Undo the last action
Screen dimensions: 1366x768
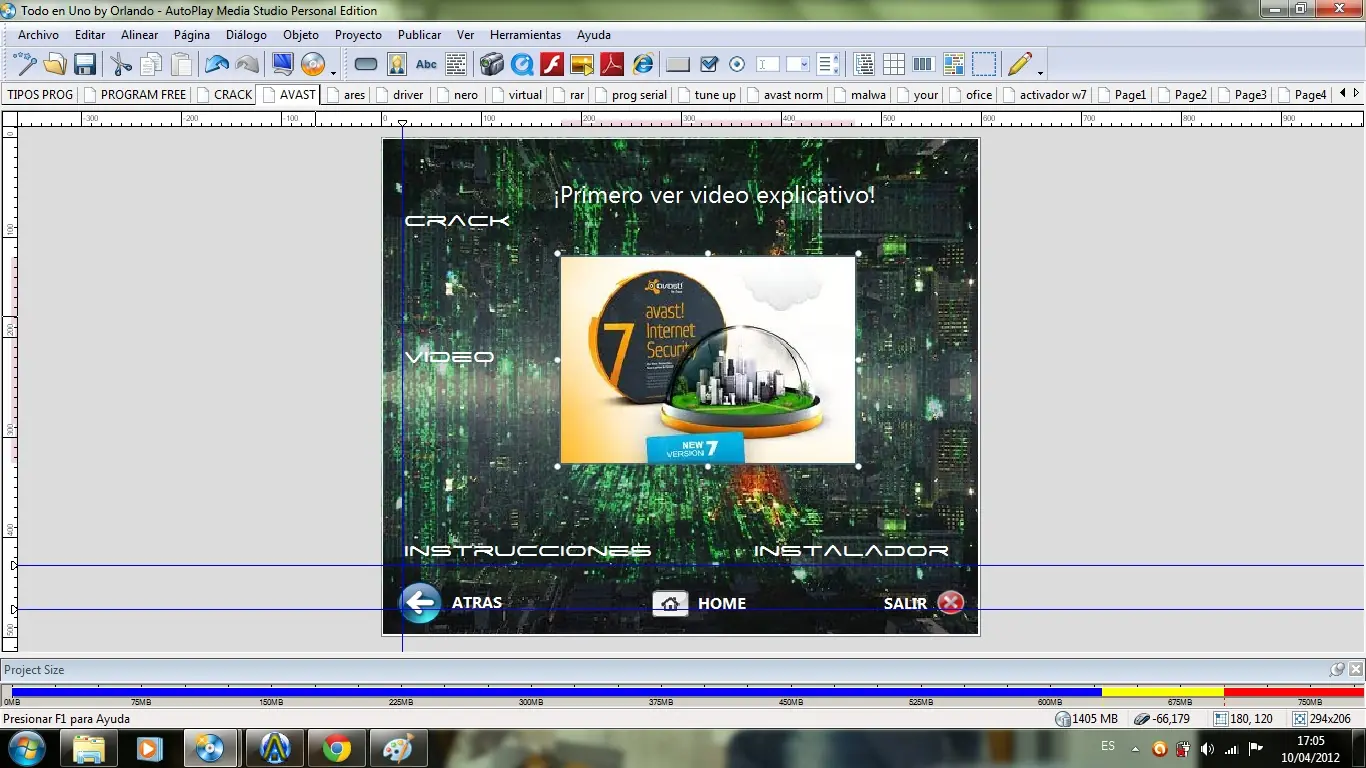[217, 65]
